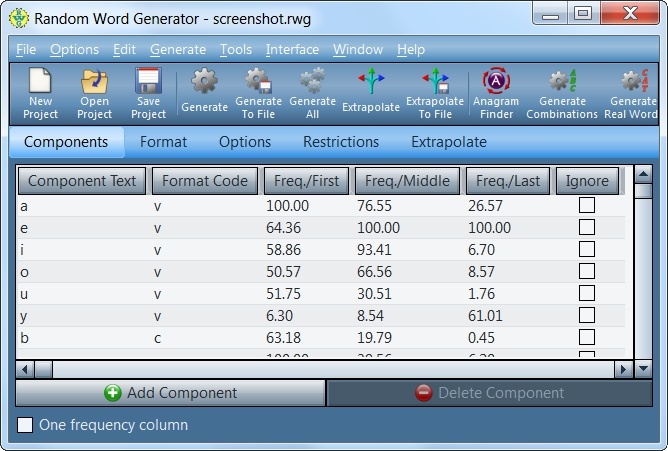Click Freq./Middle value 19.79
This screenshot has width=668, height=451.
(x=374, y=338)
